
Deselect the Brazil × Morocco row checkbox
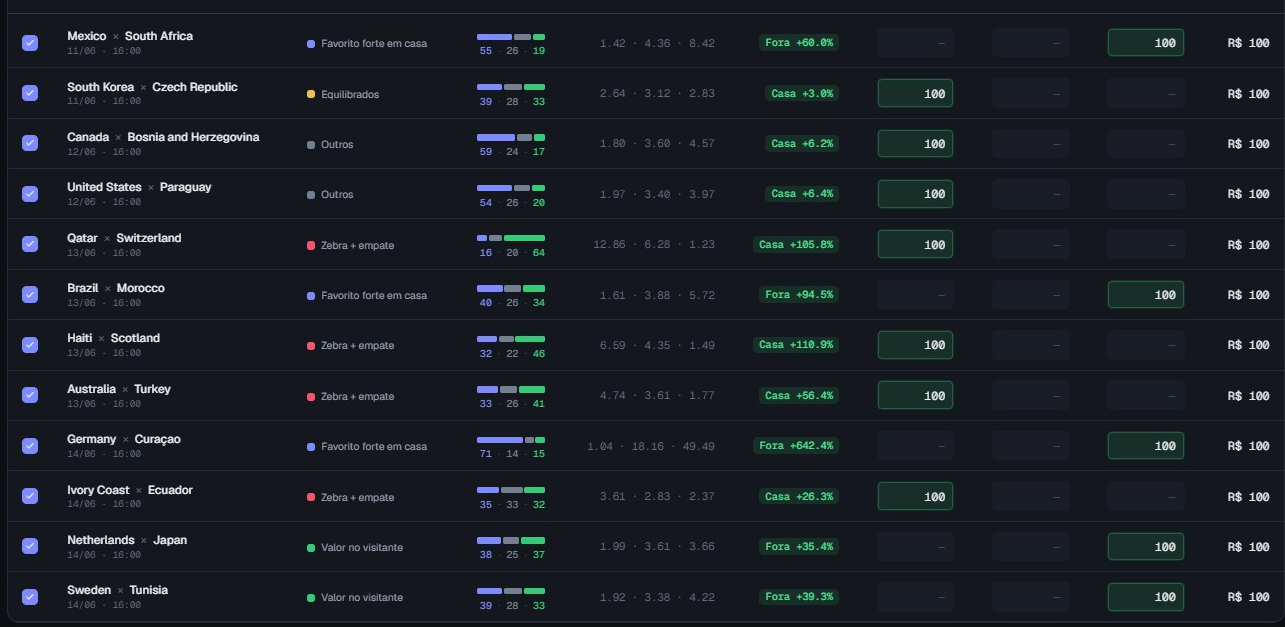point(30,294)
